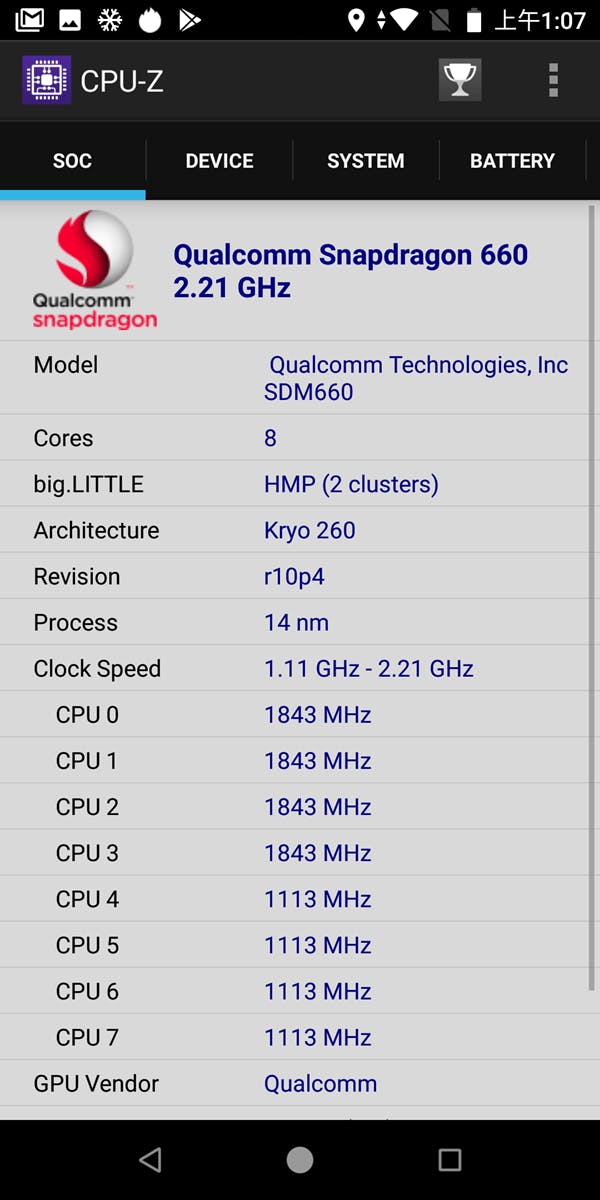Switch to the SYSTEM tab
The image size is (600, 1200).
tap(365, 160)
